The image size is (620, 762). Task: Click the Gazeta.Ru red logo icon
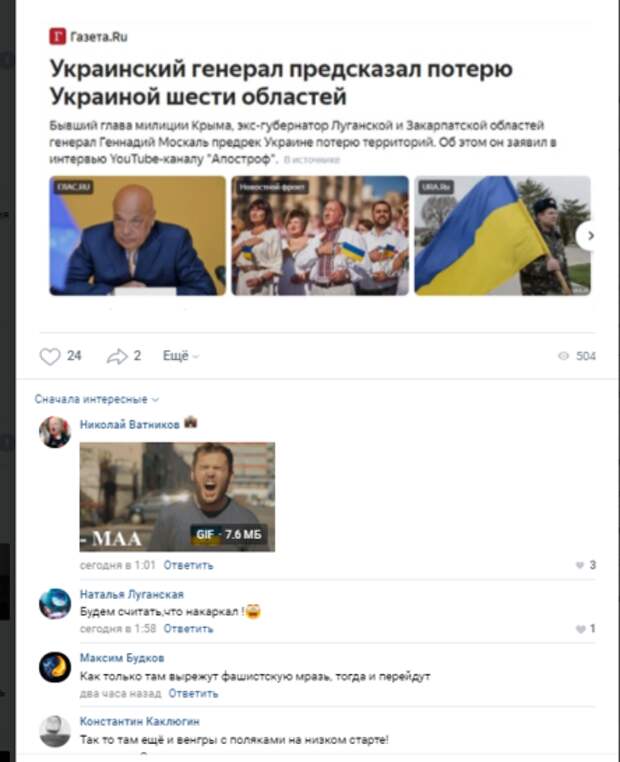(x=57, y=36)
